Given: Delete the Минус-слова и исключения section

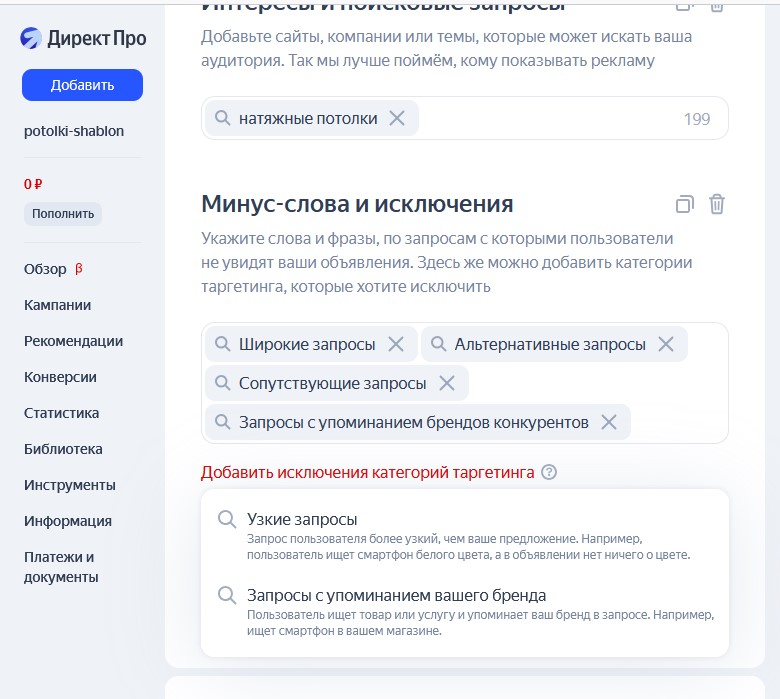Looking at the screenshot, I should coord(717,204).
